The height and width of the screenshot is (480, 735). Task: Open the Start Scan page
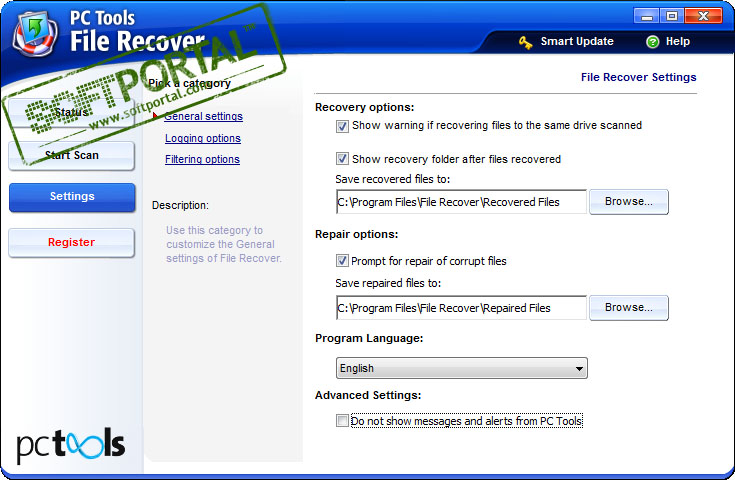pos(72,155)
